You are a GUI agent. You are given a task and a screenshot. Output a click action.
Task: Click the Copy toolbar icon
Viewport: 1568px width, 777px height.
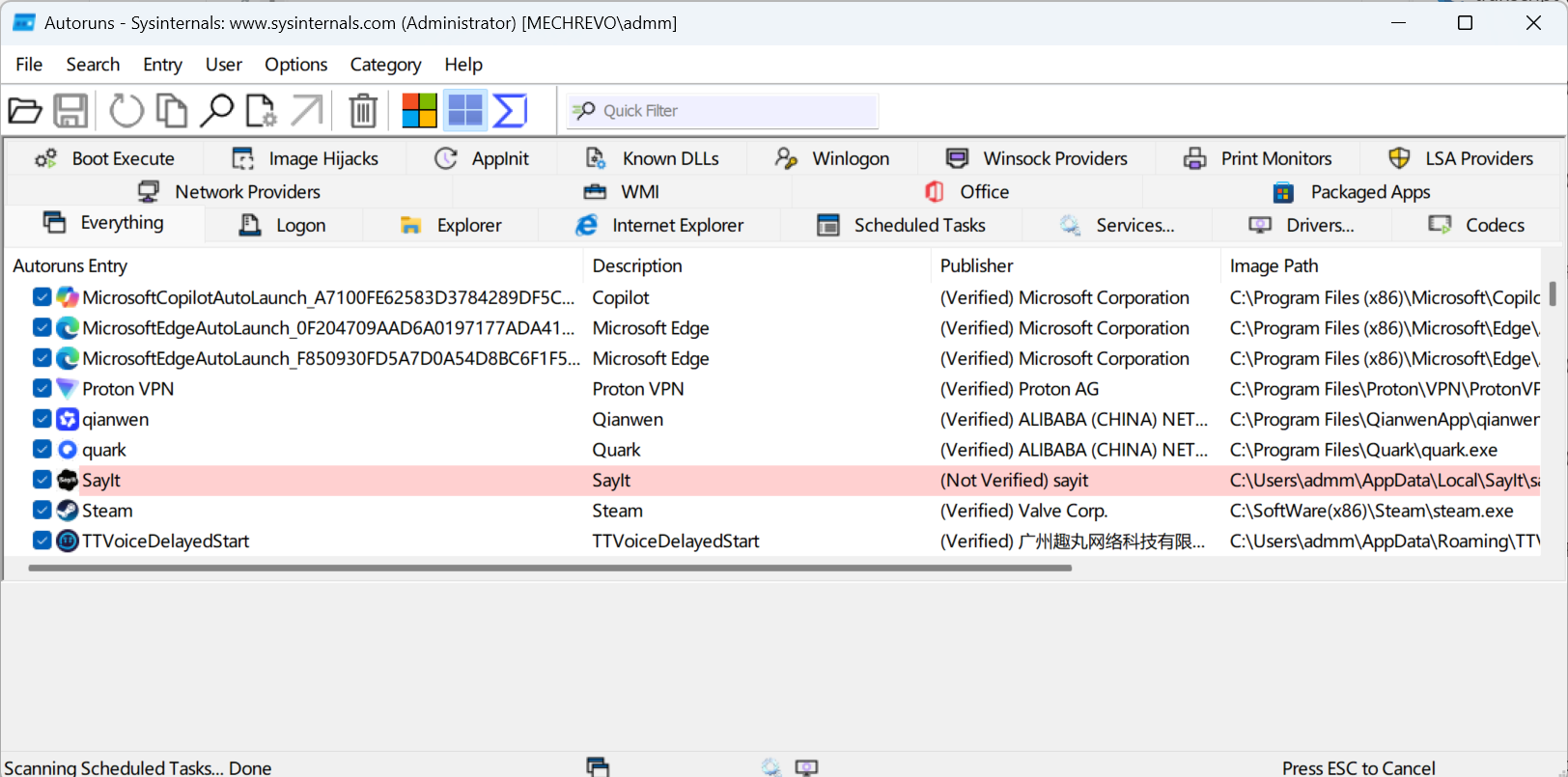[x=172, y=111]
